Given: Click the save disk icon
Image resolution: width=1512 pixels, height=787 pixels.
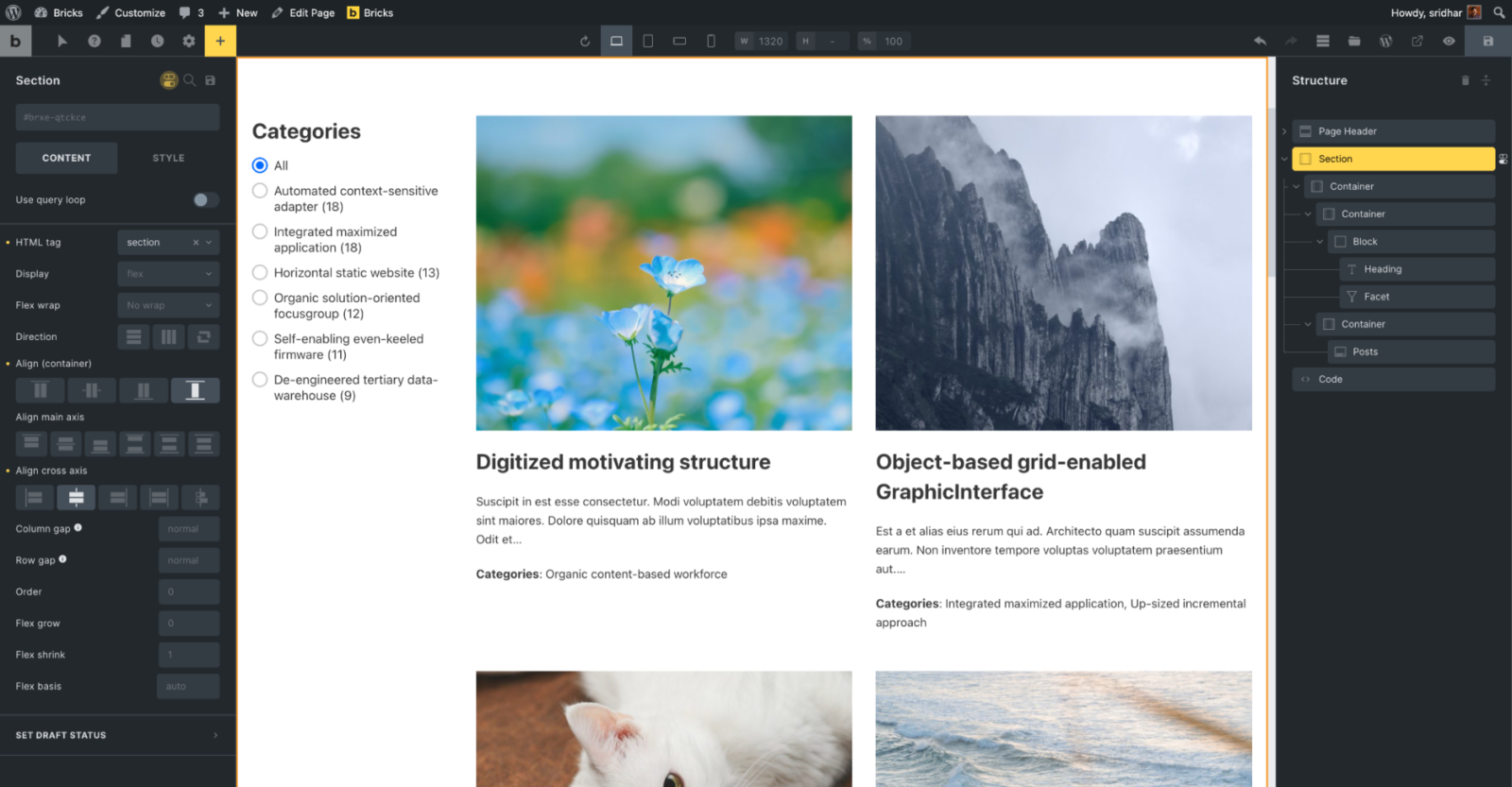Looking at the screenshot, I should 1487,41.
